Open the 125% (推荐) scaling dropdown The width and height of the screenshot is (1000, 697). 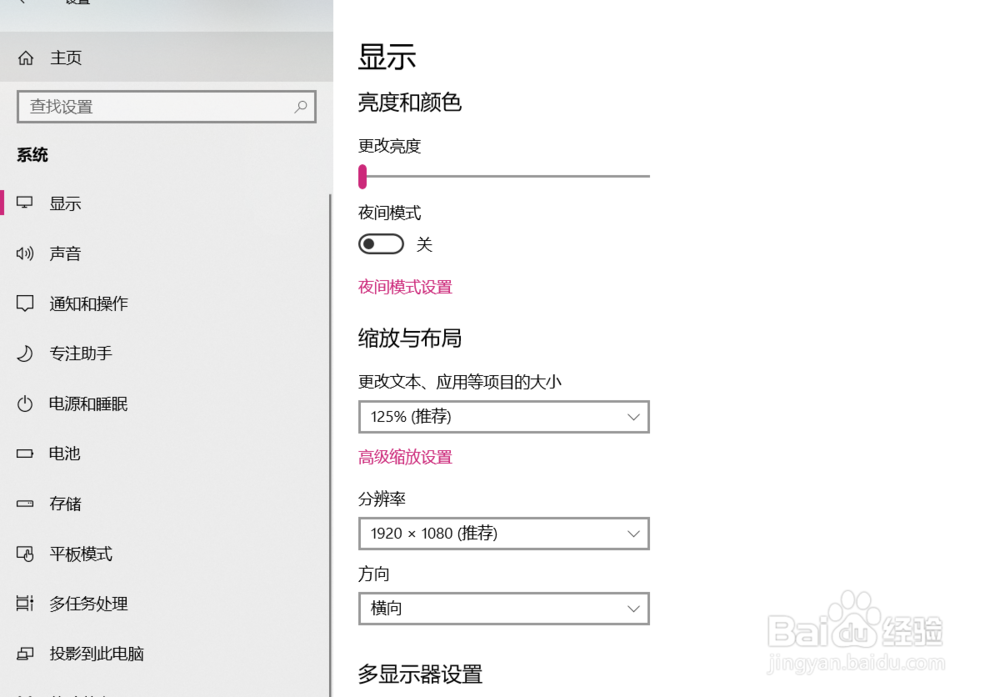coord(503,417)
